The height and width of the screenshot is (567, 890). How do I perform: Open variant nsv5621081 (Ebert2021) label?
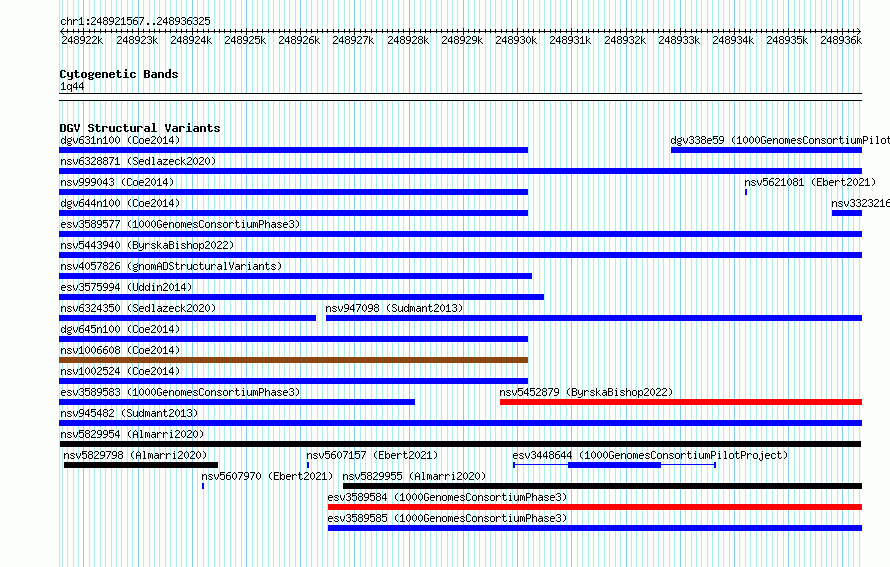coord(810,182)
